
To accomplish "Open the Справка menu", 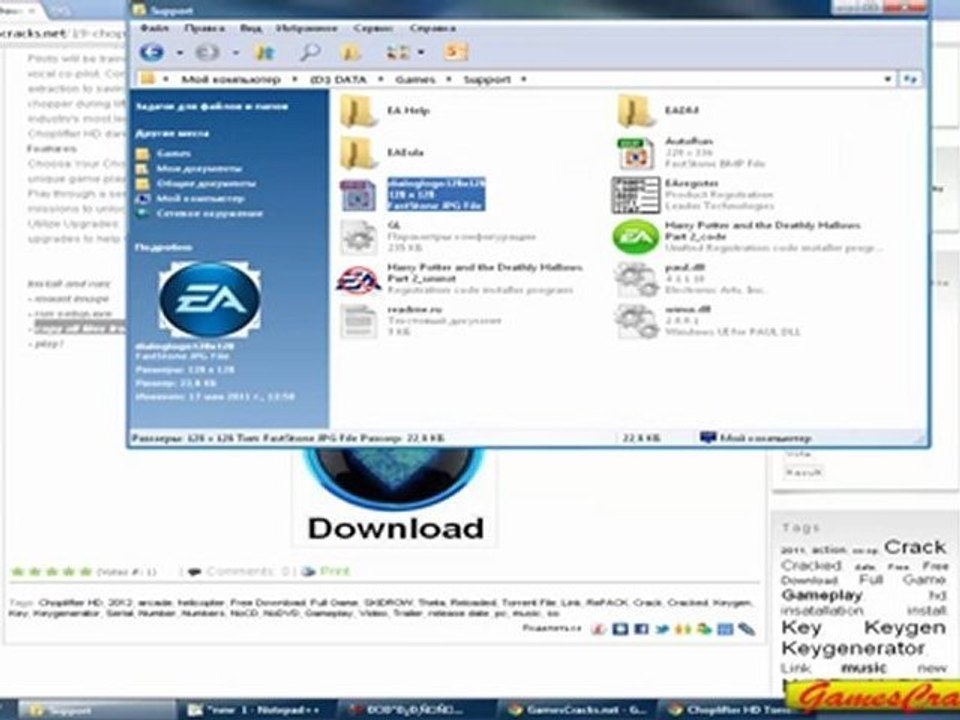I will tap(432, 28).
